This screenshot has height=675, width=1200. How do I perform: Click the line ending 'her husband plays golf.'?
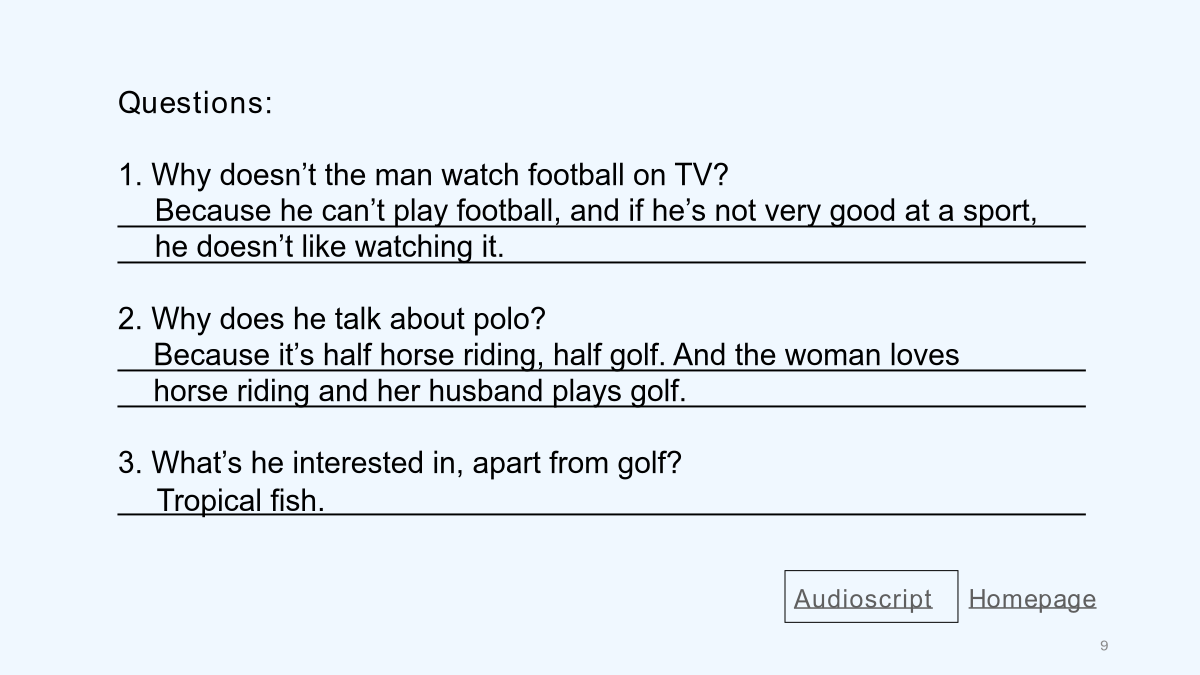pyautogui.click(x=420, y=391)
